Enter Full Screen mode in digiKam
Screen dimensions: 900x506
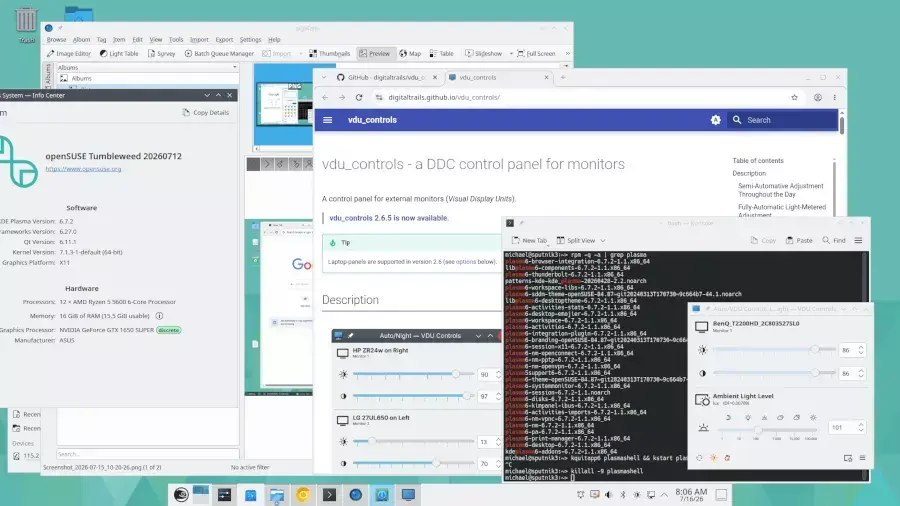point(536,53)
